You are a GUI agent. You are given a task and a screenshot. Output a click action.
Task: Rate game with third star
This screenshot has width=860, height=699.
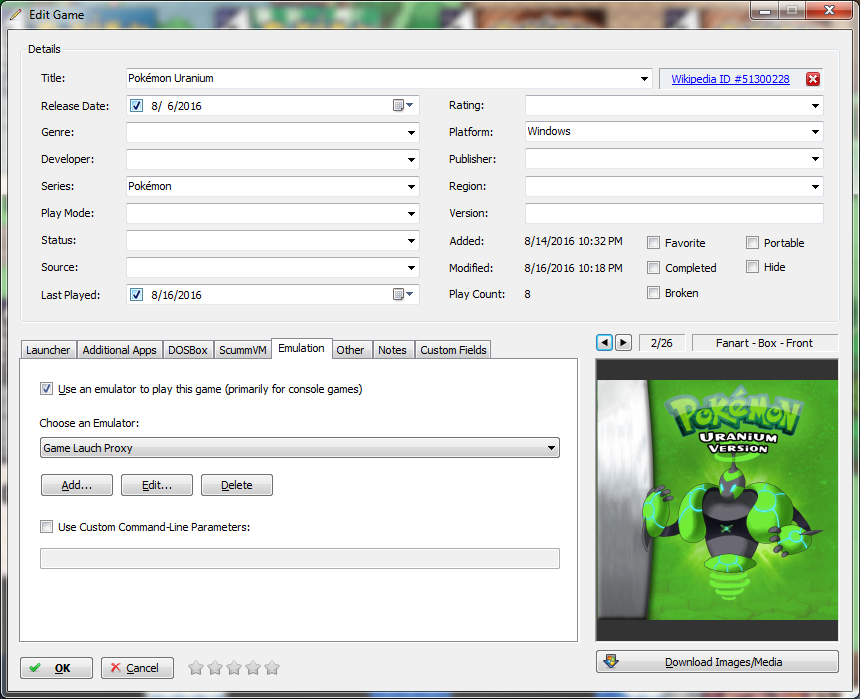click(234, 668)
